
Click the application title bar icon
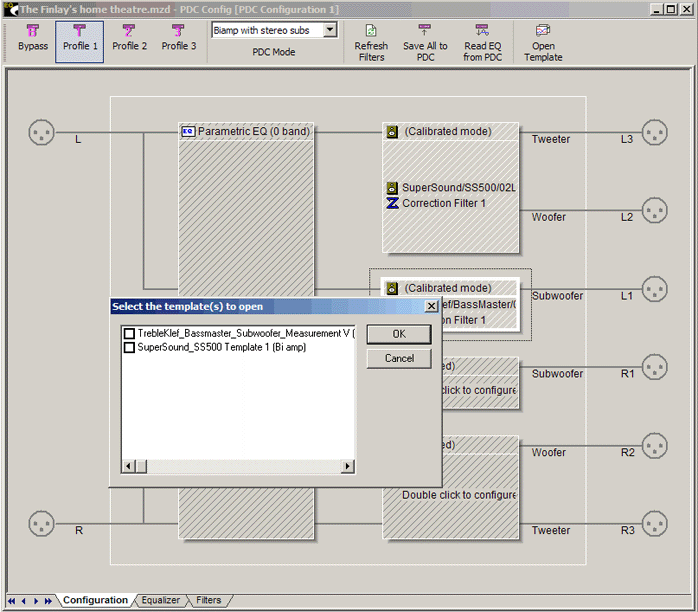click(x=11, y=9)
